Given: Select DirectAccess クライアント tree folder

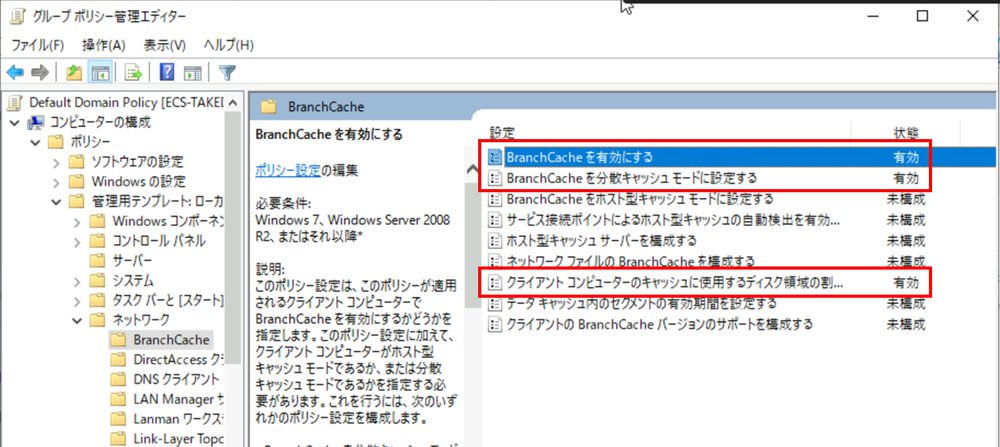Looking at the screenshot, I should click(179, 360).
